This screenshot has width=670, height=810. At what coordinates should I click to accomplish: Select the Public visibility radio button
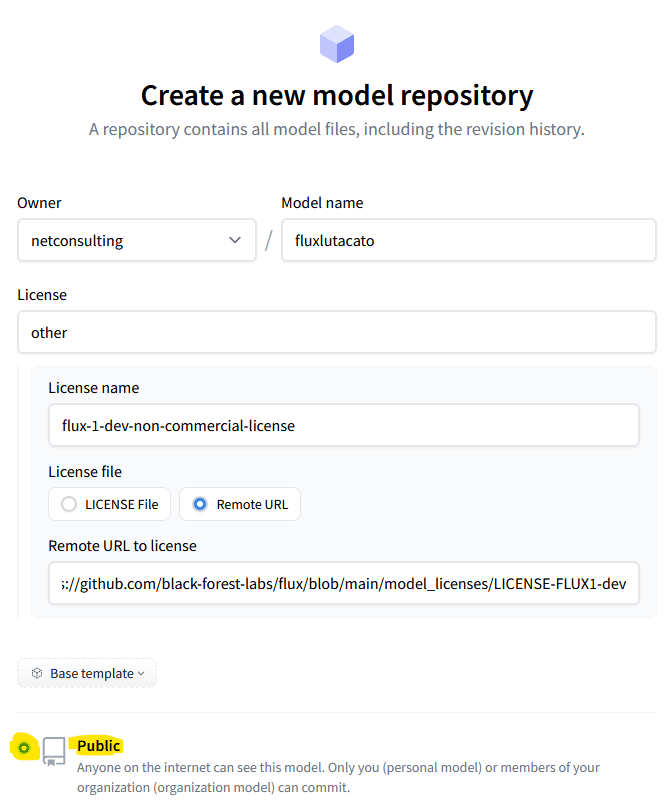(x=24, y=747)
